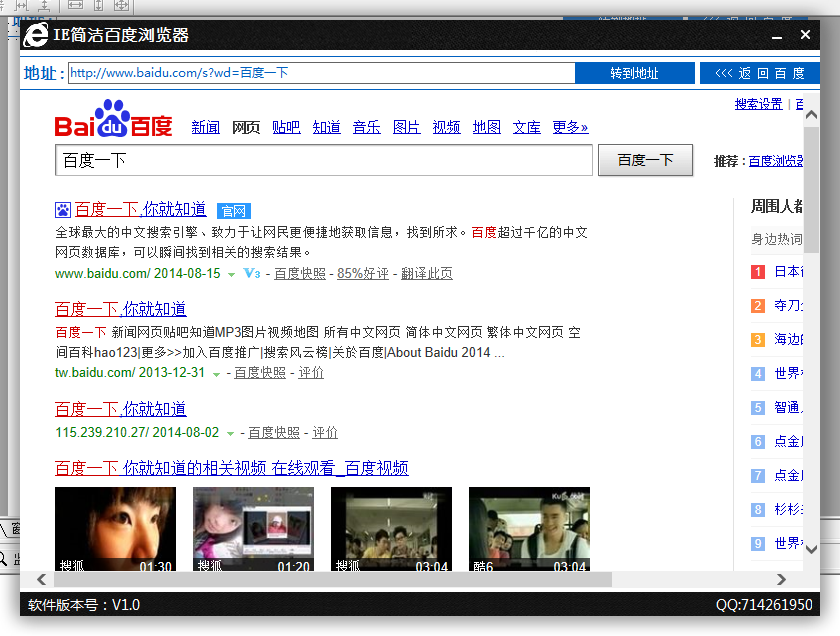Click rank number 2 badge in hot list

pos(758,305)
